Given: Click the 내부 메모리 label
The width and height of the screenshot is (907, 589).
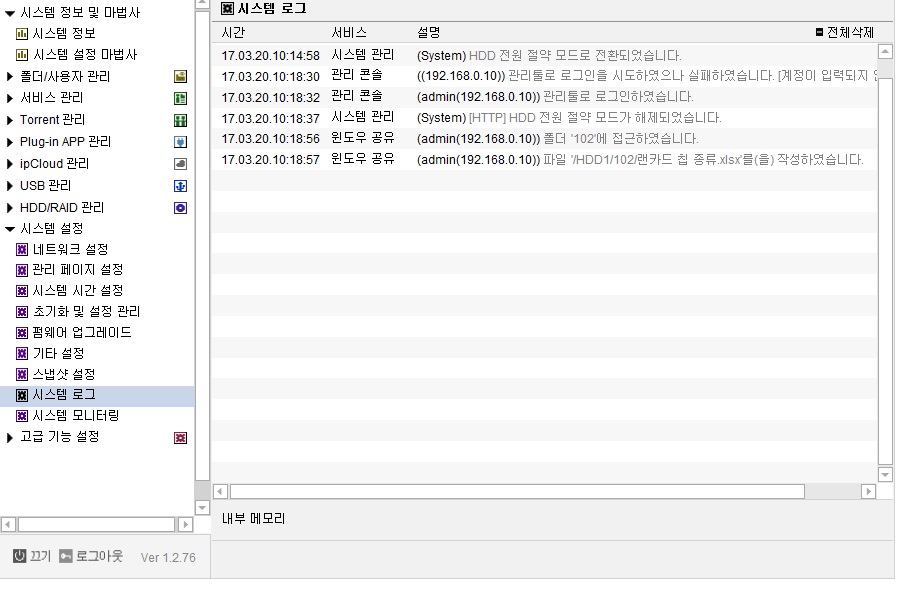Looking at the screenshot, I should tap(253, 518).
